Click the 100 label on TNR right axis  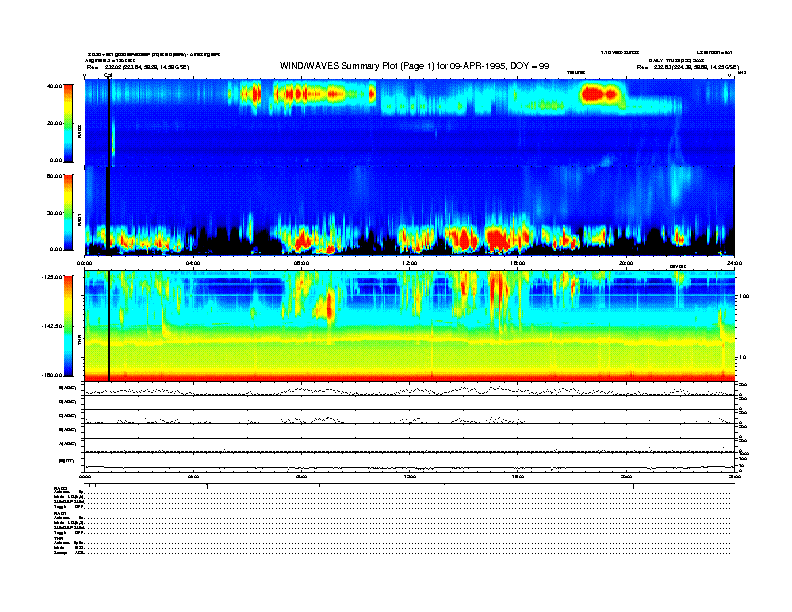click(x=744, y=296)
